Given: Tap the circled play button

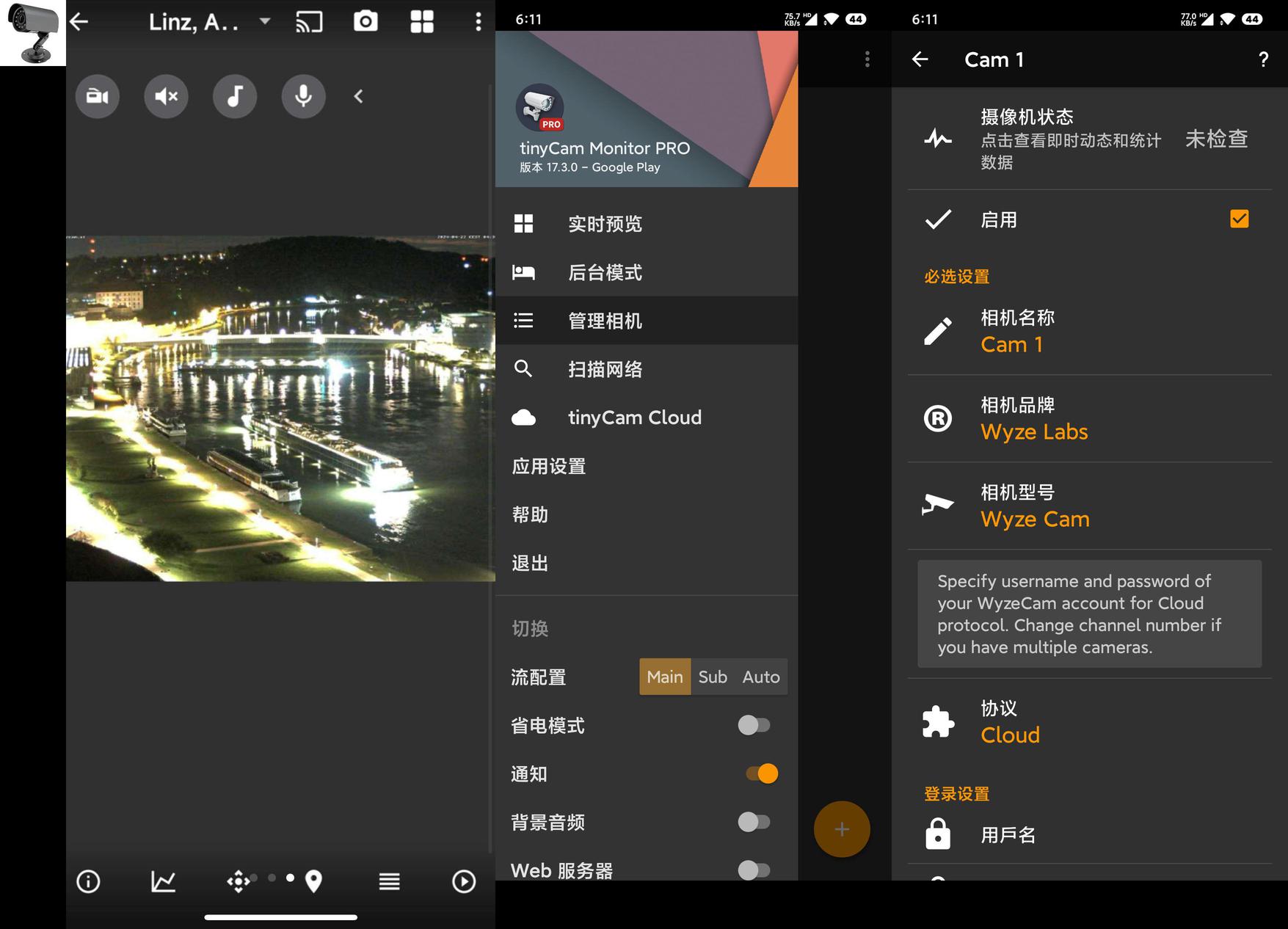Looking at the screenshot, I should [464, 881].
